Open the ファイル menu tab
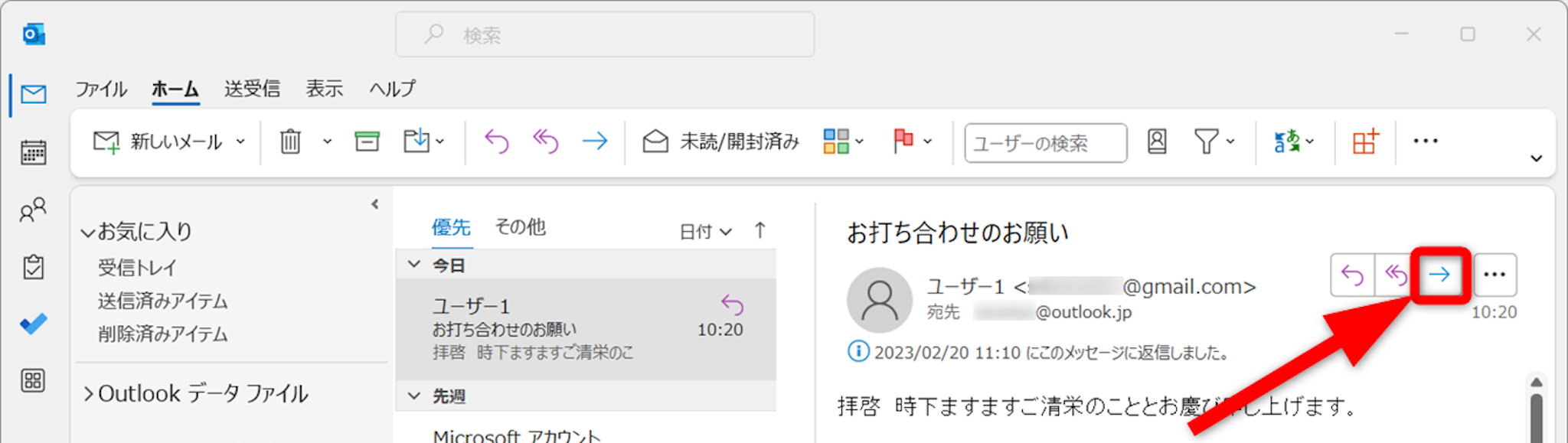Screen dimensions: 1568x443 [100, 89]
